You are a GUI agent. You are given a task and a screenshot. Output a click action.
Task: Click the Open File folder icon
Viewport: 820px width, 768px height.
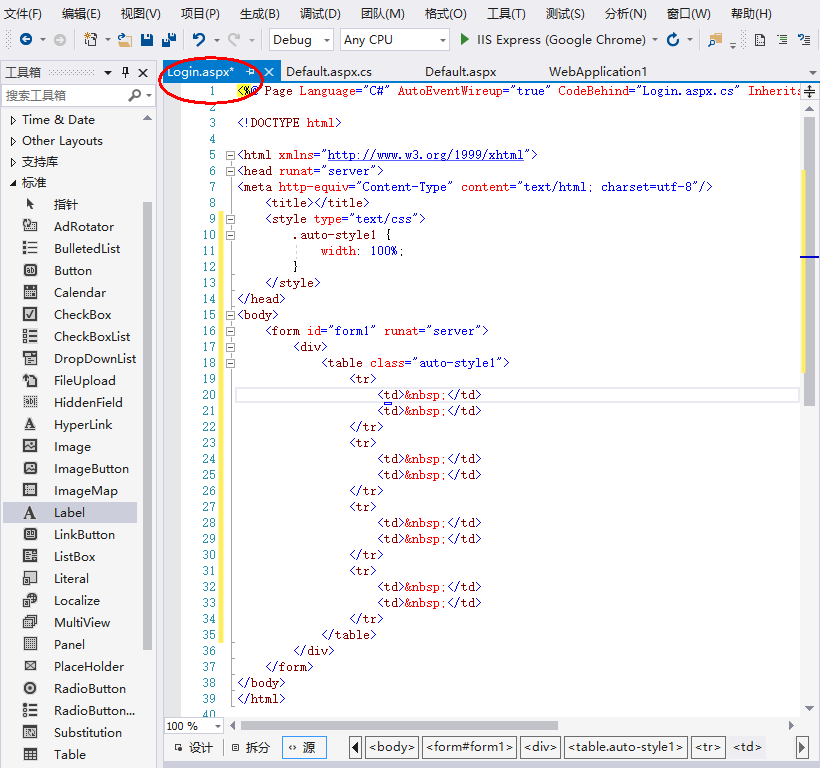pyautogui.click(x=124, y=40)
